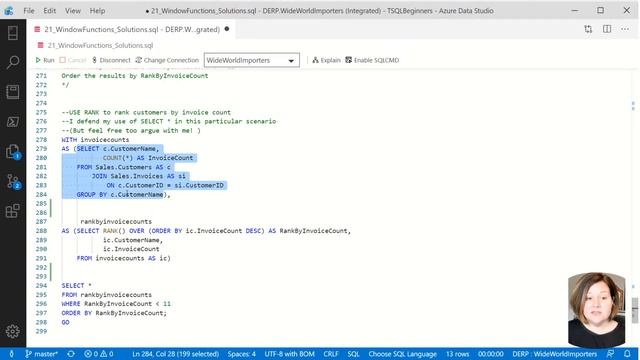Disconnect from the current server

coord(111,60)
